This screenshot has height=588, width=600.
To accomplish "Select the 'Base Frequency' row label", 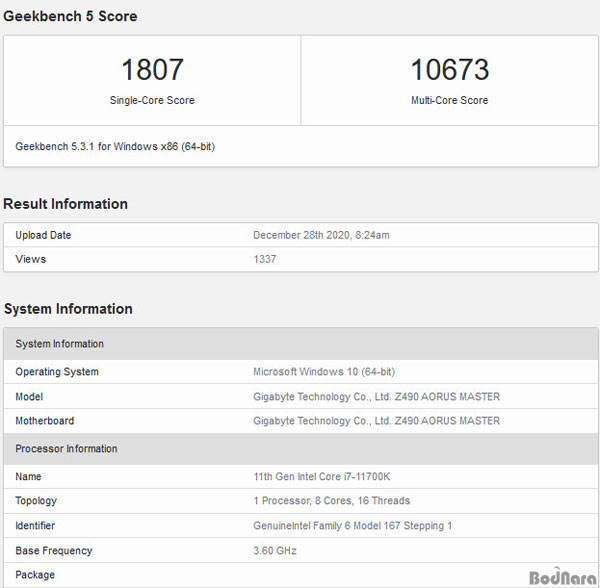I will [54, 551].
